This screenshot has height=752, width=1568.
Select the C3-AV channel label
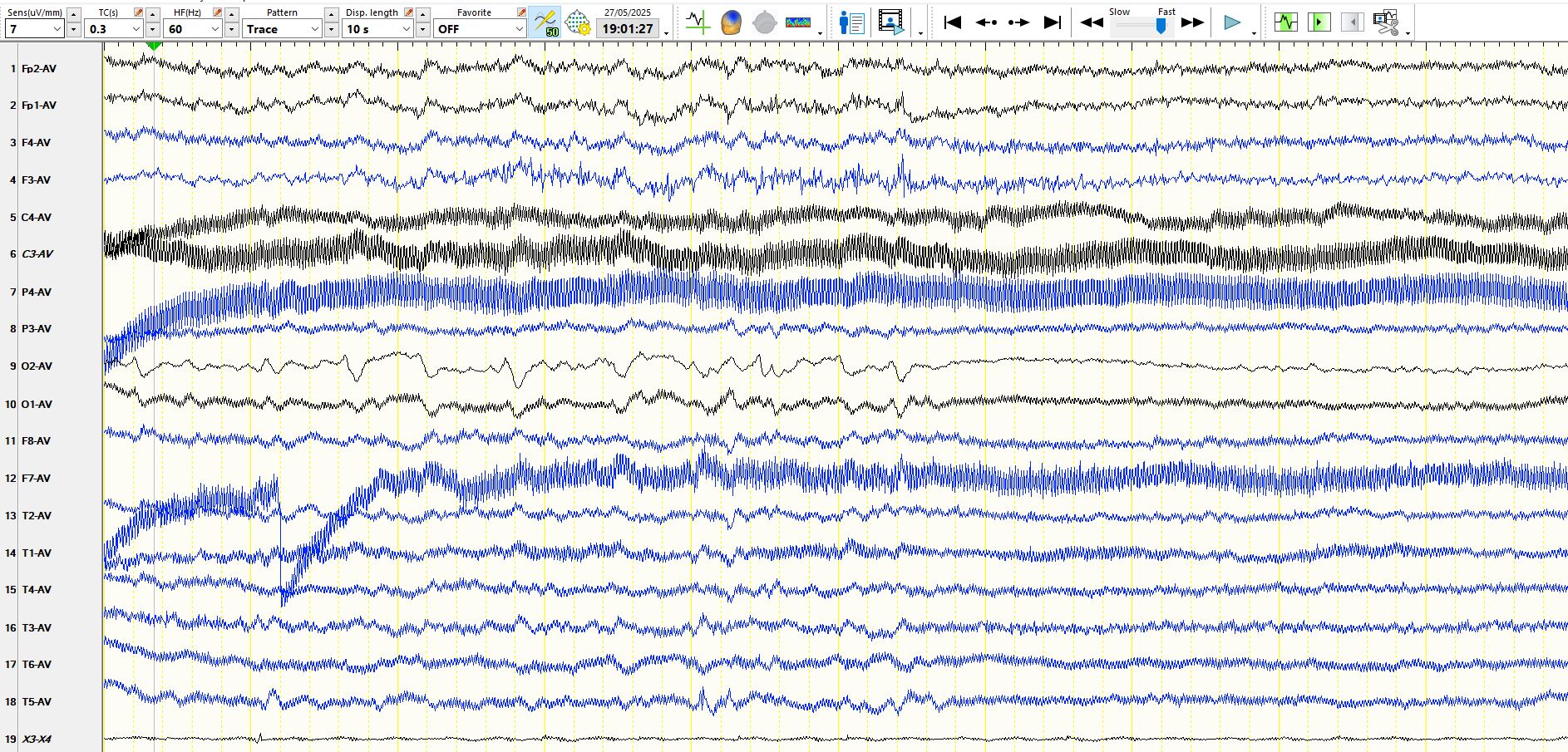37,254
